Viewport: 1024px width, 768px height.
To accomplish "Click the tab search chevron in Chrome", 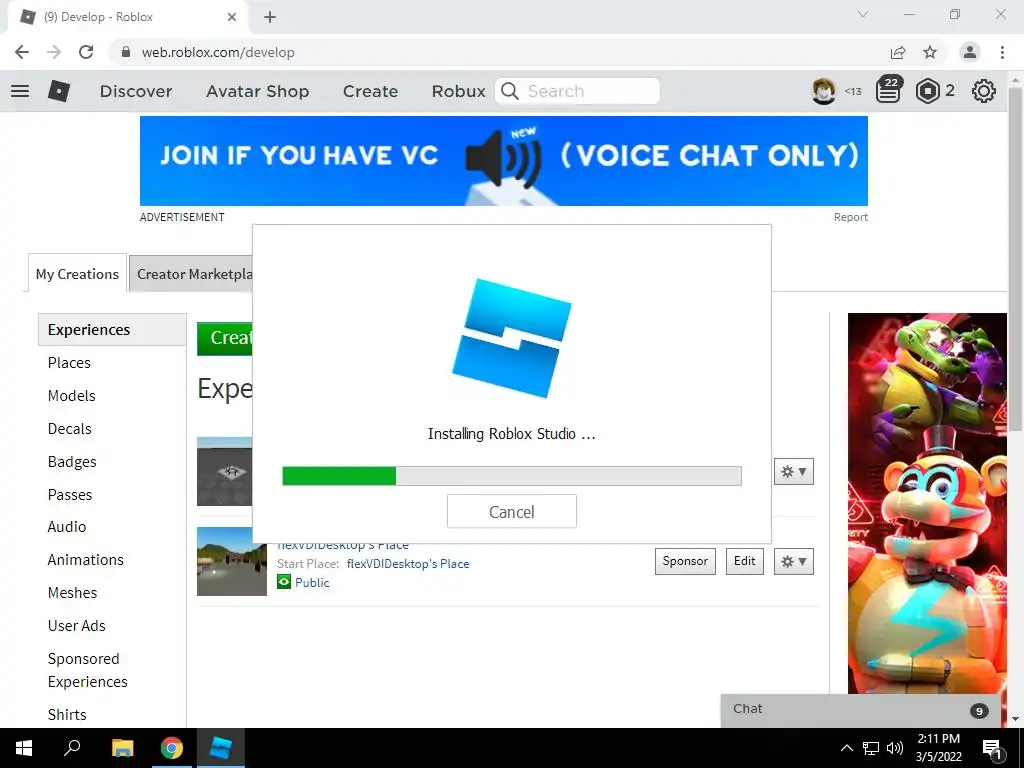I will [863, 14].
